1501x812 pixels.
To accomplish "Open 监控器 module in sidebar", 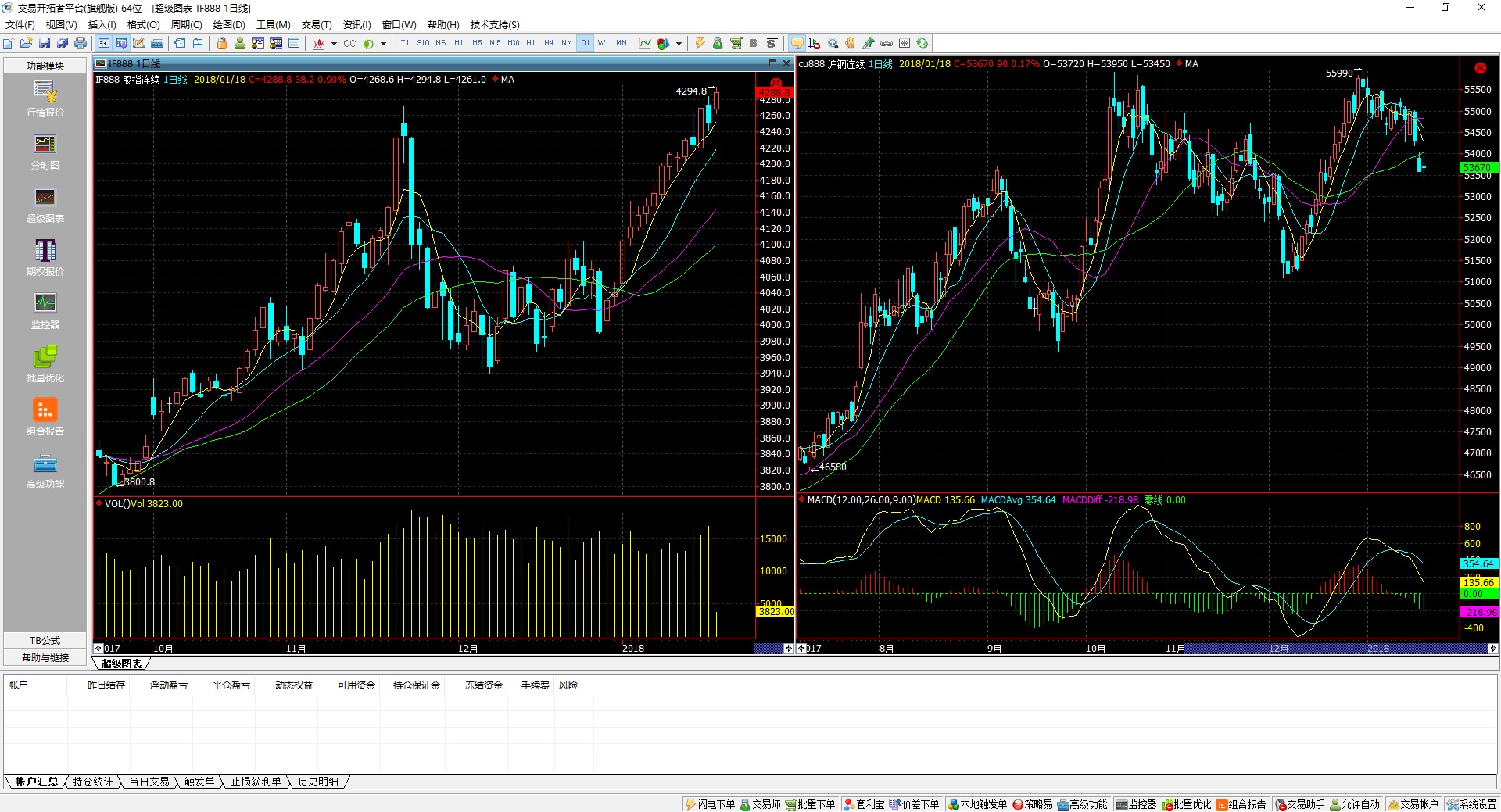I will click(x=45, y=311).
